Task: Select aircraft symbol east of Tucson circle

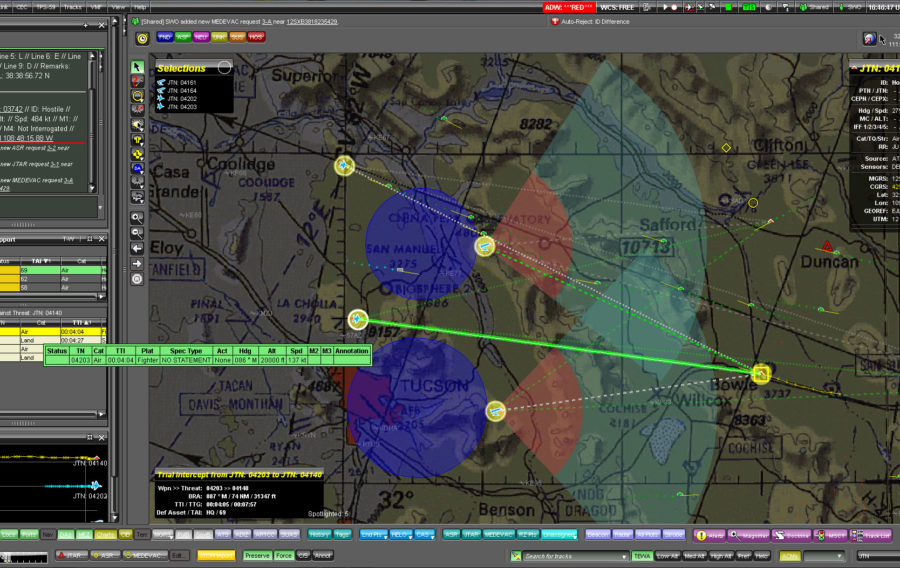Action: pyautogui.click(x=495, y=411)
